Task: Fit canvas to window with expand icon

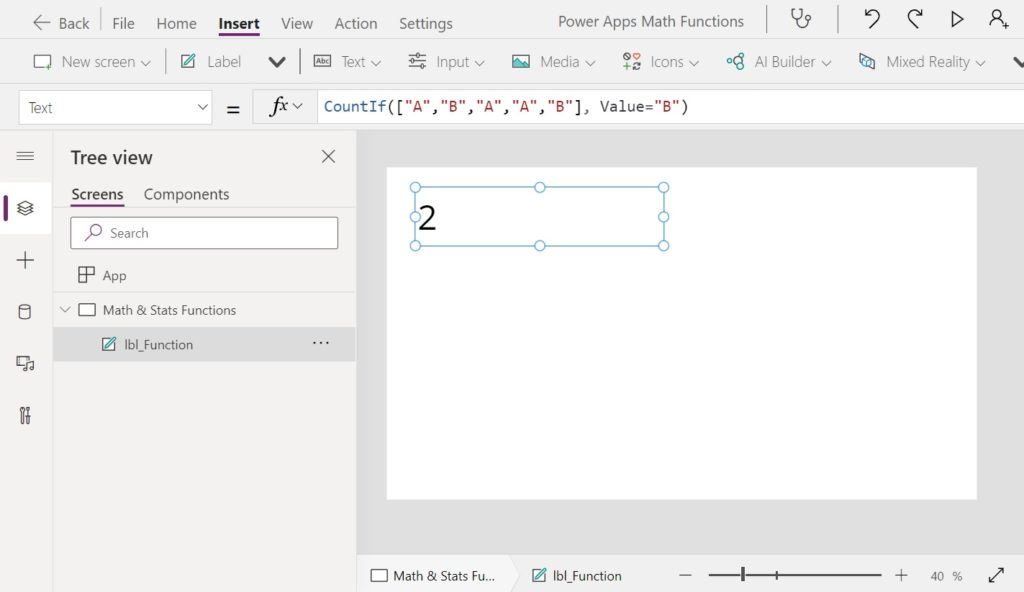Action: [996, 575]
